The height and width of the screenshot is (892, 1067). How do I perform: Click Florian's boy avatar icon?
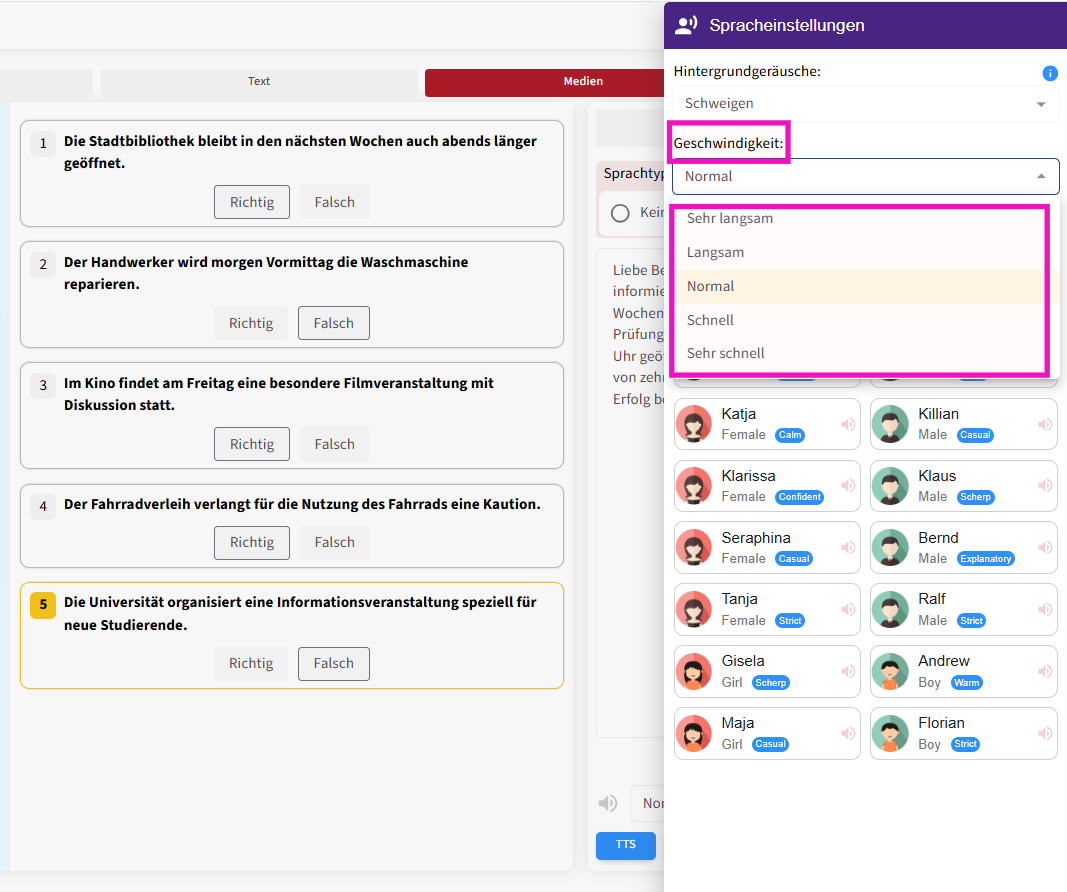[890, 733]
